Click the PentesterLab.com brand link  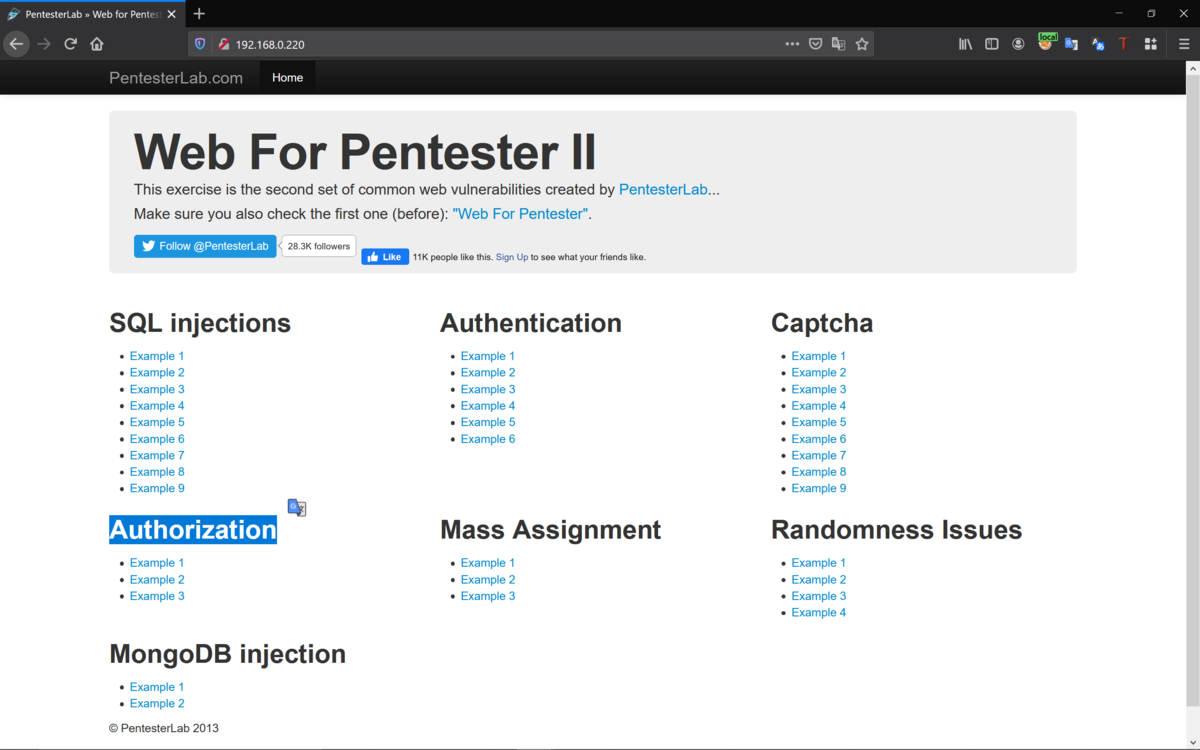176,78
